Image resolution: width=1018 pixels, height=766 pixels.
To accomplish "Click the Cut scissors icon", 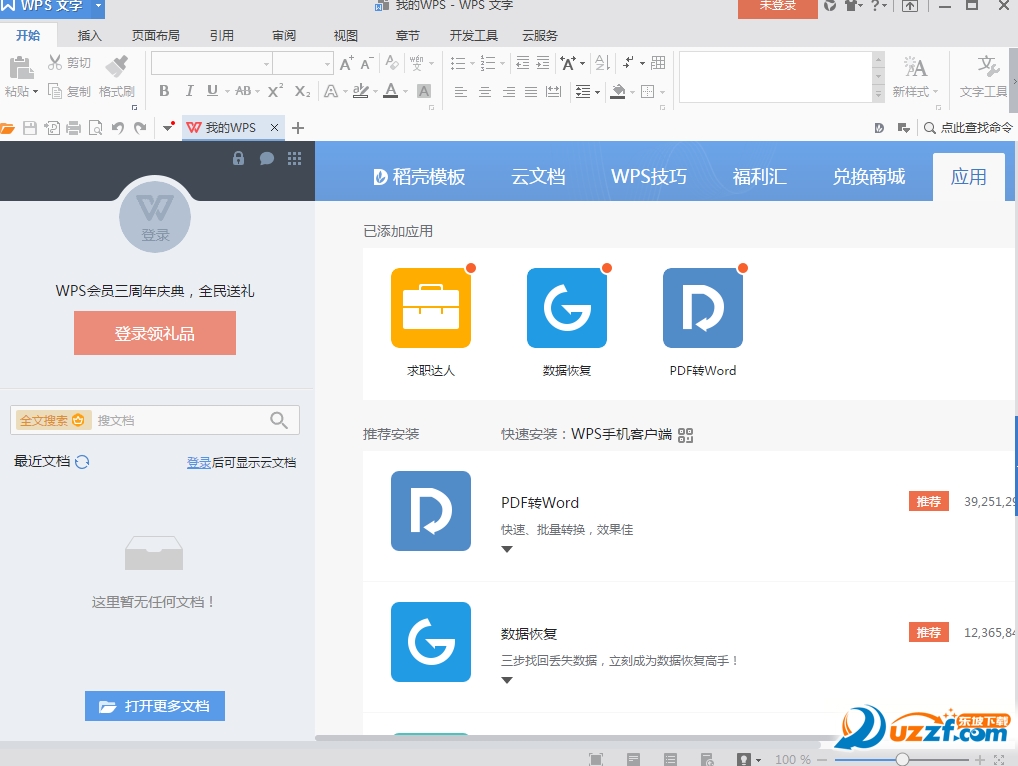I will pos(55,62).
